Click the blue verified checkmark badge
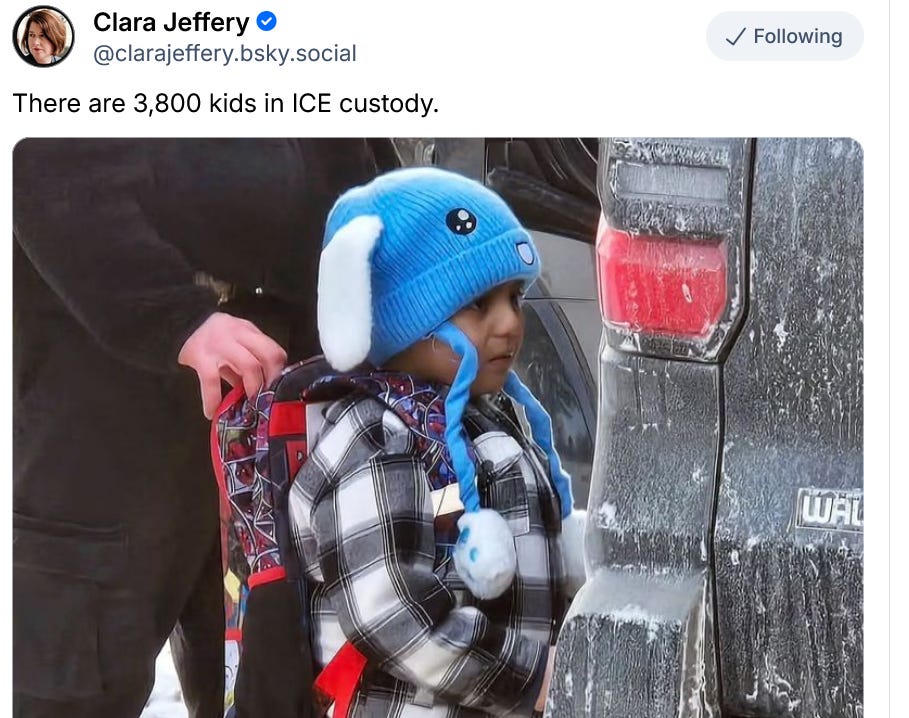The width and height of the screenshot is (909, 718). [x=267, y=22]
